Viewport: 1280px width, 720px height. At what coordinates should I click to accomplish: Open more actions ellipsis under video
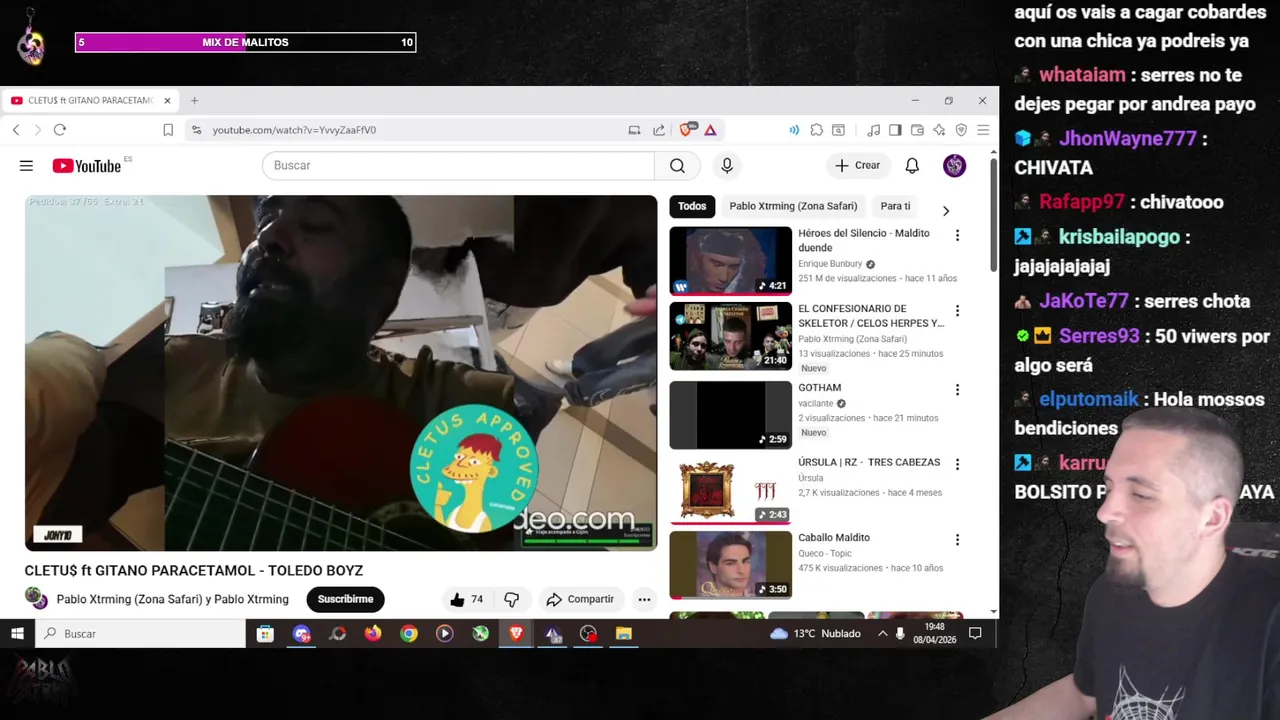(644, 599)
